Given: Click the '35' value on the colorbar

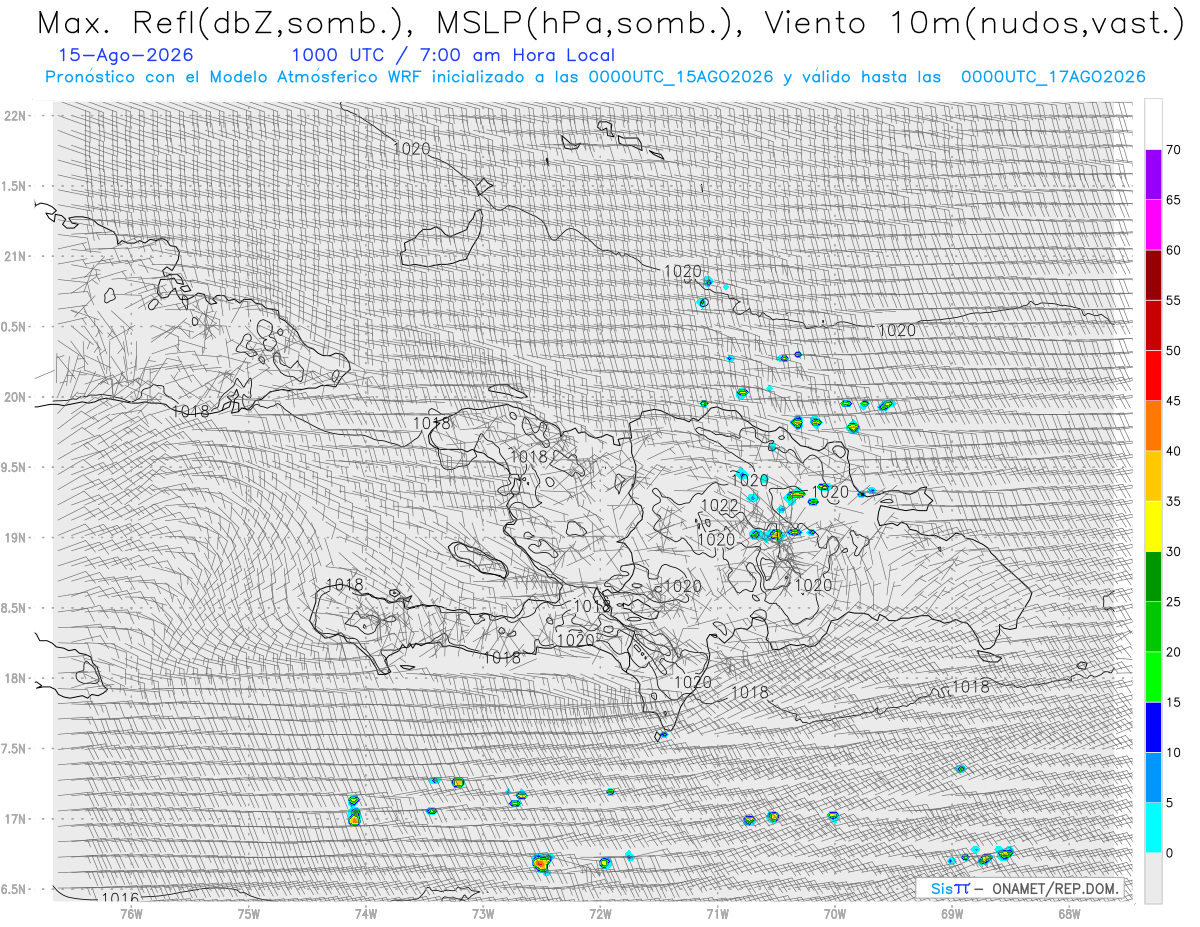Looking at the screenshot, I should (x=1173, y=501).
